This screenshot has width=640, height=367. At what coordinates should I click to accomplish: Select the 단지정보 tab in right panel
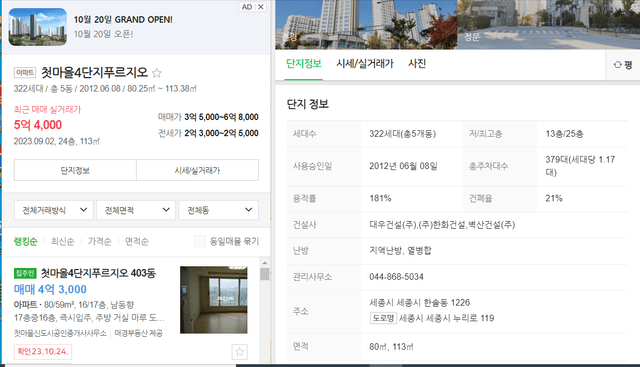(x=304, y=64)
